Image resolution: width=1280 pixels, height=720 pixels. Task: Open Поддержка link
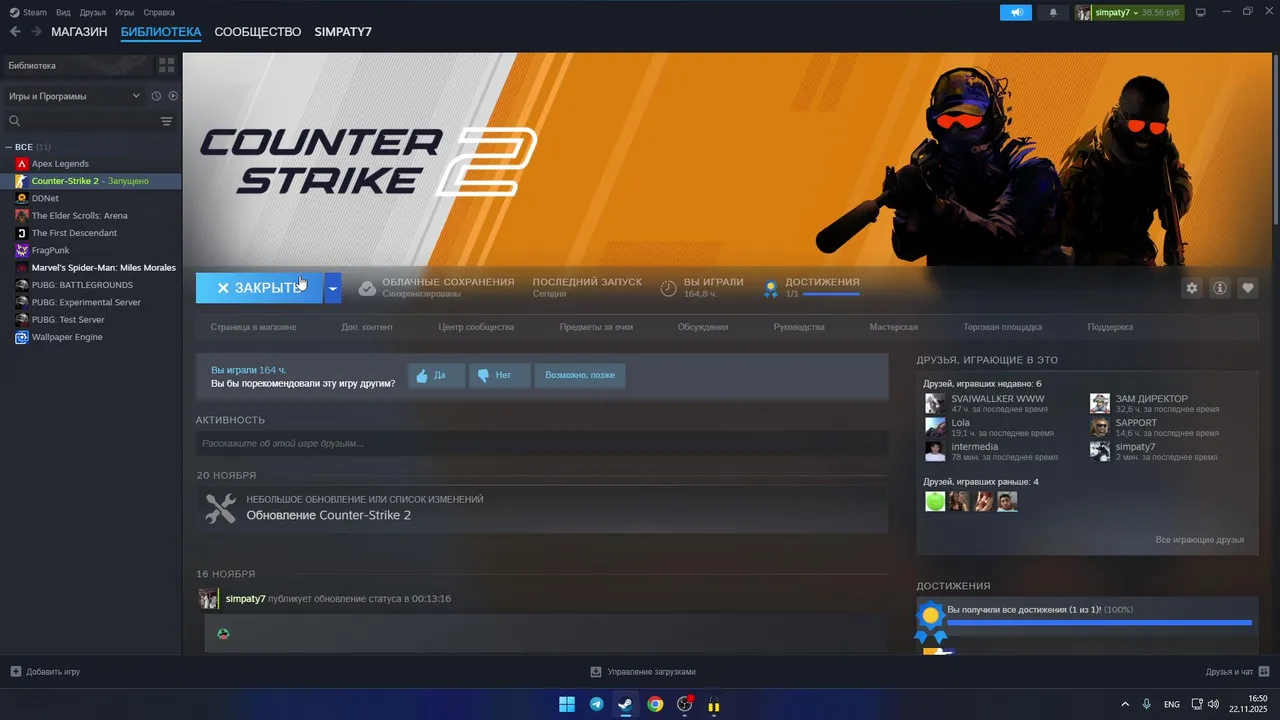click(1110, 327)
